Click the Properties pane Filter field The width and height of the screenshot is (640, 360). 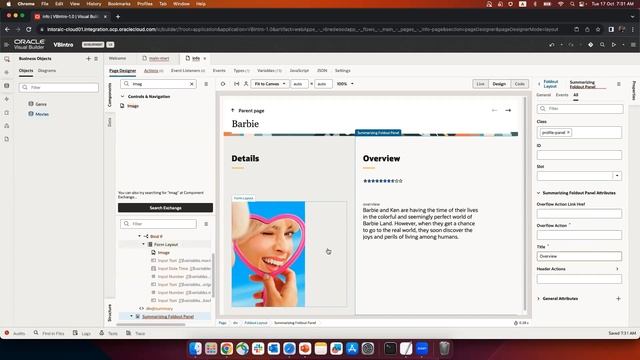pyautogui.click(x=580, y=109)
